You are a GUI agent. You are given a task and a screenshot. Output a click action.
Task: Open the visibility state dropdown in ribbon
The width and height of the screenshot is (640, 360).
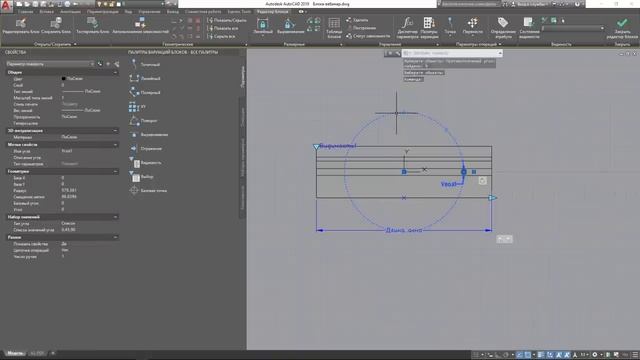pyautogui.click(x=573, y=28)
